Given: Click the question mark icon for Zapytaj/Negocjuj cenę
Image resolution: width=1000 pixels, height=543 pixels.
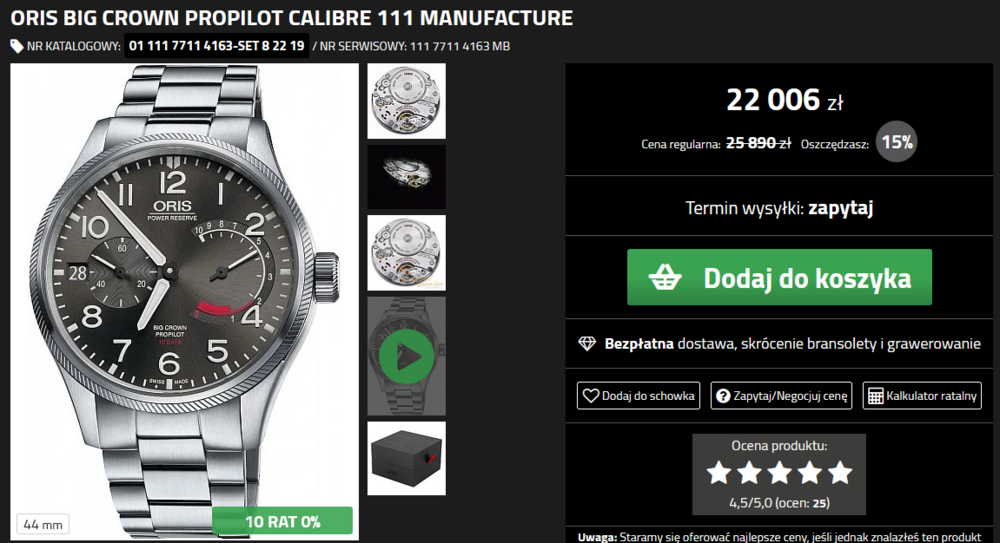Looking at the screenshot, I should pyautogui.click(x=722, y=396).
